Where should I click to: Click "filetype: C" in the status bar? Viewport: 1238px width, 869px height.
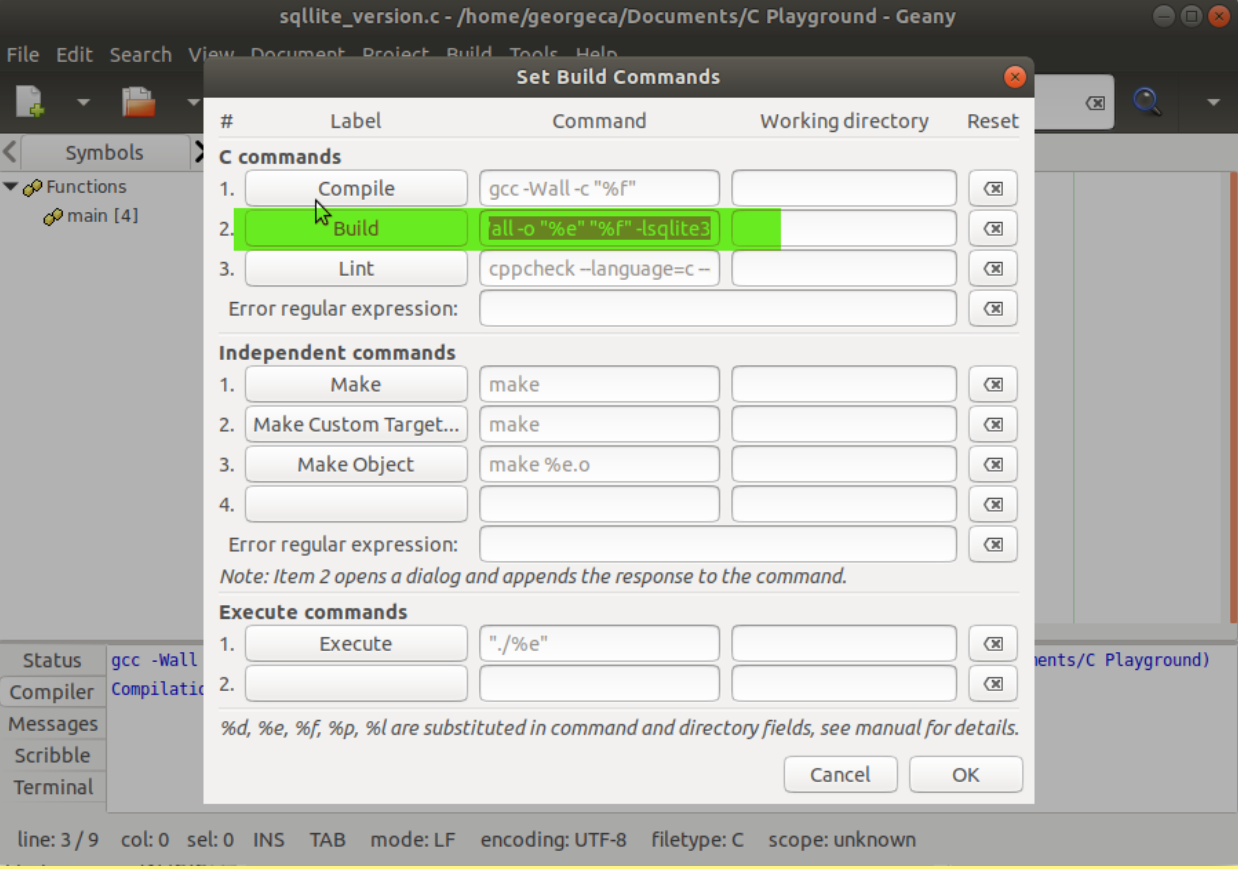697,840
